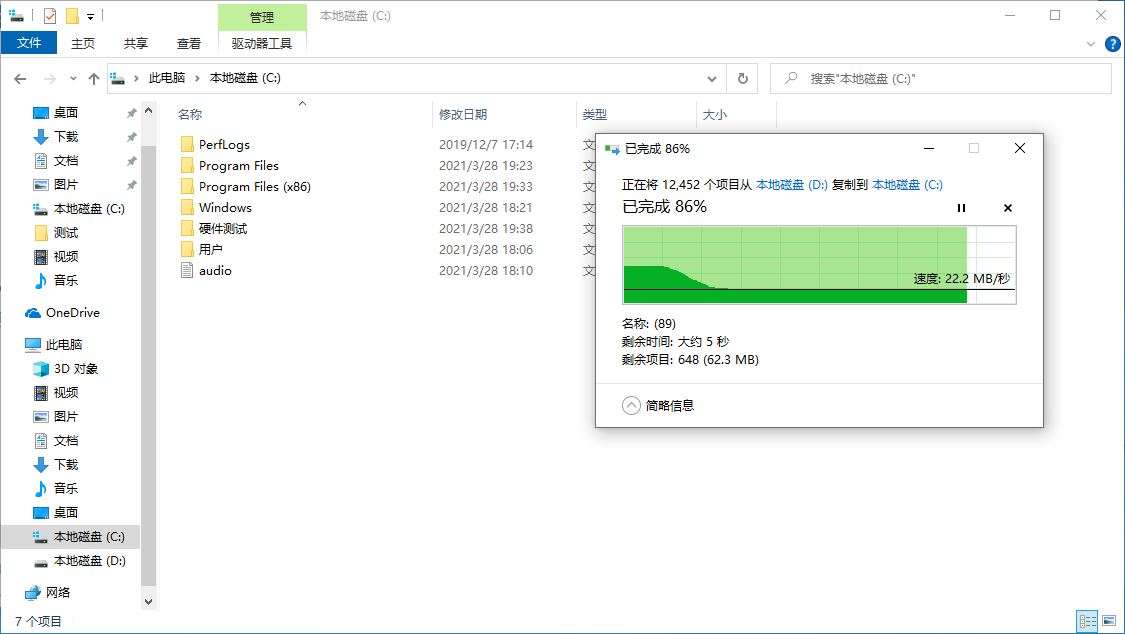1125x634 pixels.
Task: Open 本地磁盘 (D:) in the sidebar
Action: coord(89,561)
